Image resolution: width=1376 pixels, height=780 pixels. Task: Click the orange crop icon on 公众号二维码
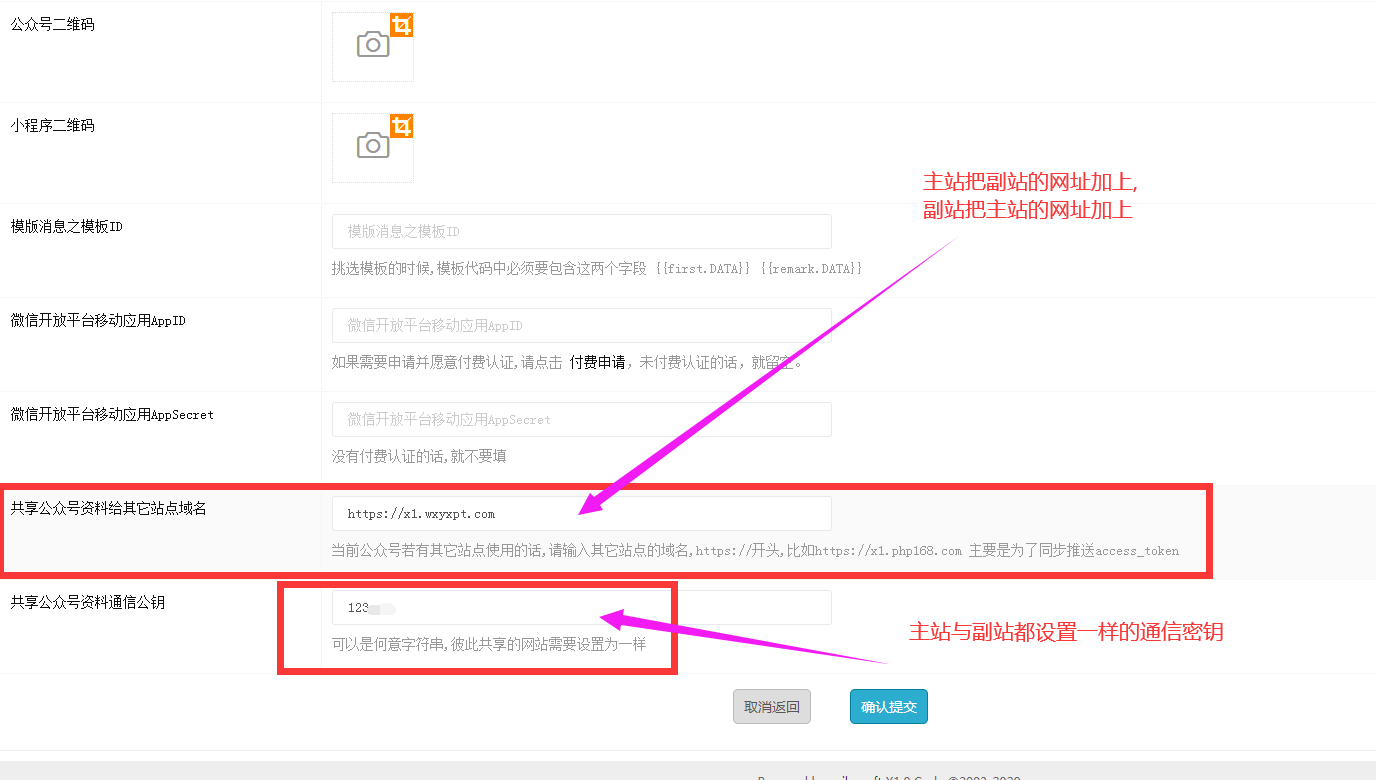(402, 25)
